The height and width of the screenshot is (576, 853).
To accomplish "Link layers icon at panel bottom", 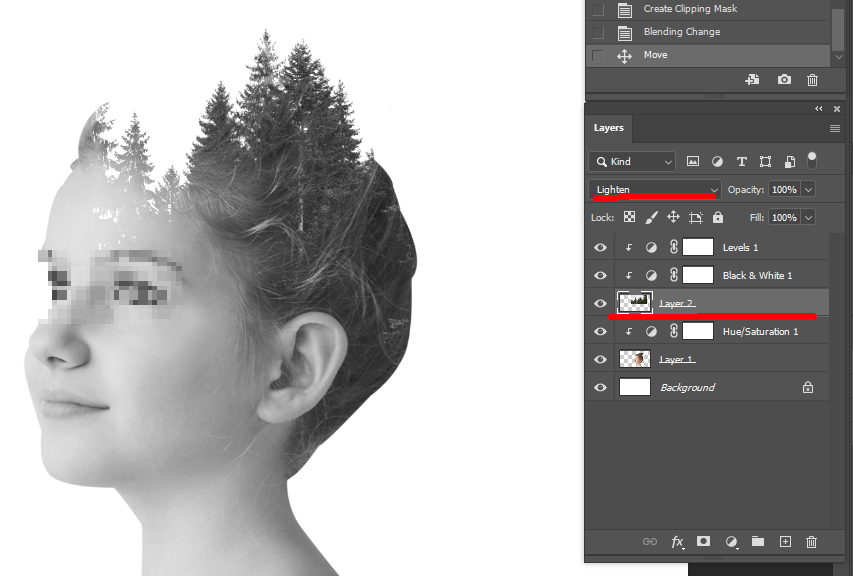I will coord(650,541).
